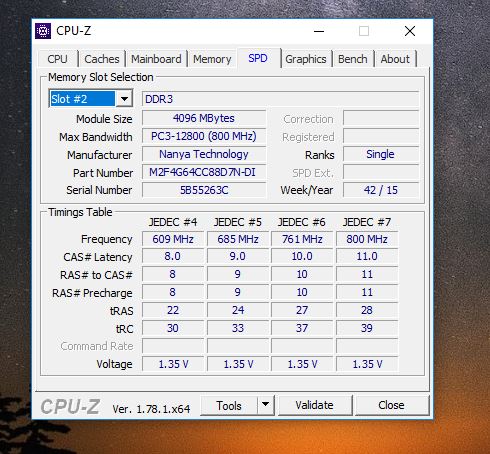Image resolution: width=490 pixels, height=454 pixels.
Task: Click tRAS value 24 under JEDEC #5
Action: tap(238, 310)
